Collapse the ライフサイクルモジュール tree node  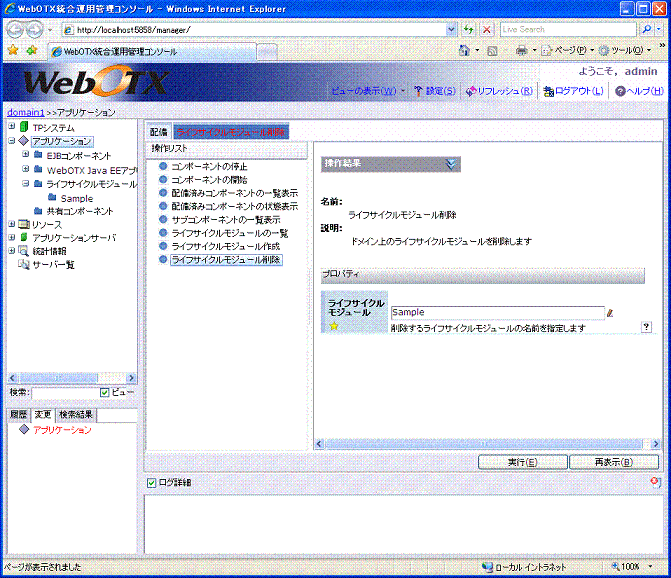(24, 184)
